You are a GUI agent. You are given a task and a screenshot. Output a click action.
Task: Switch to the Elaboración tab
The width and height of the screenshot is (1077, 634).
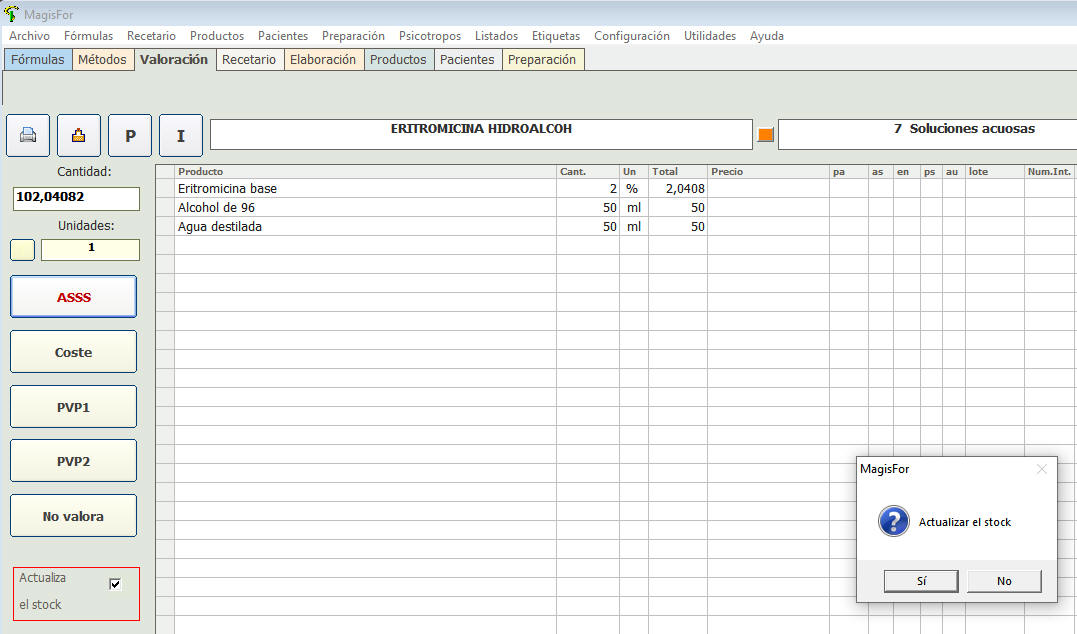[322, 60]
